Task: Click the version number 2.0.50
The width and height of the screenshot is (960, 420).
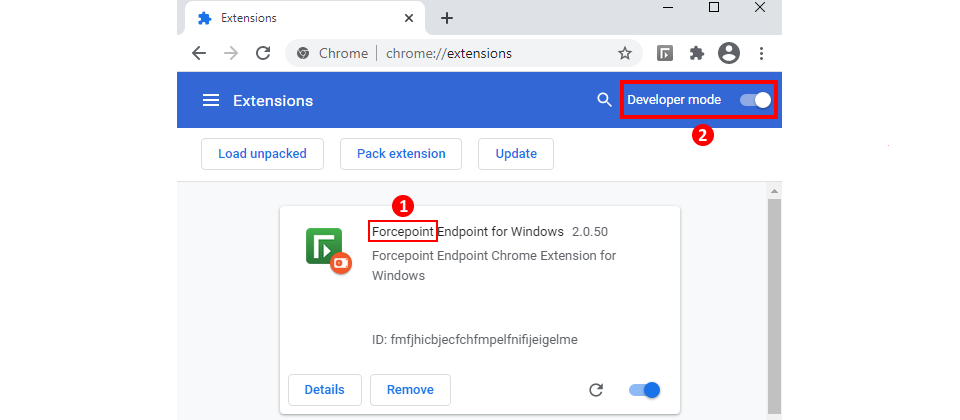Action: coord(590,232)
